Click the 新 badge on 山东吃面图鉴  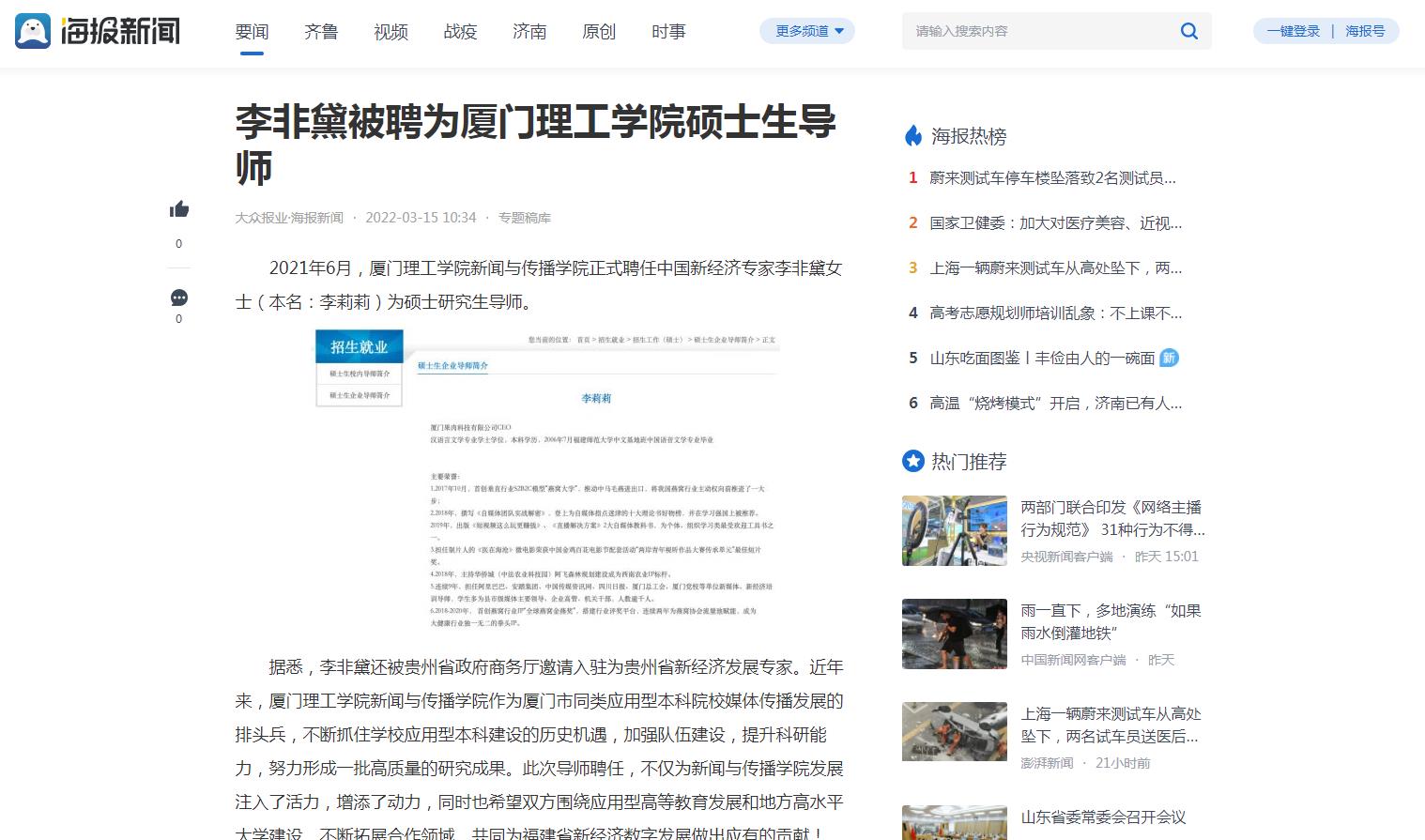point(1169,358)
